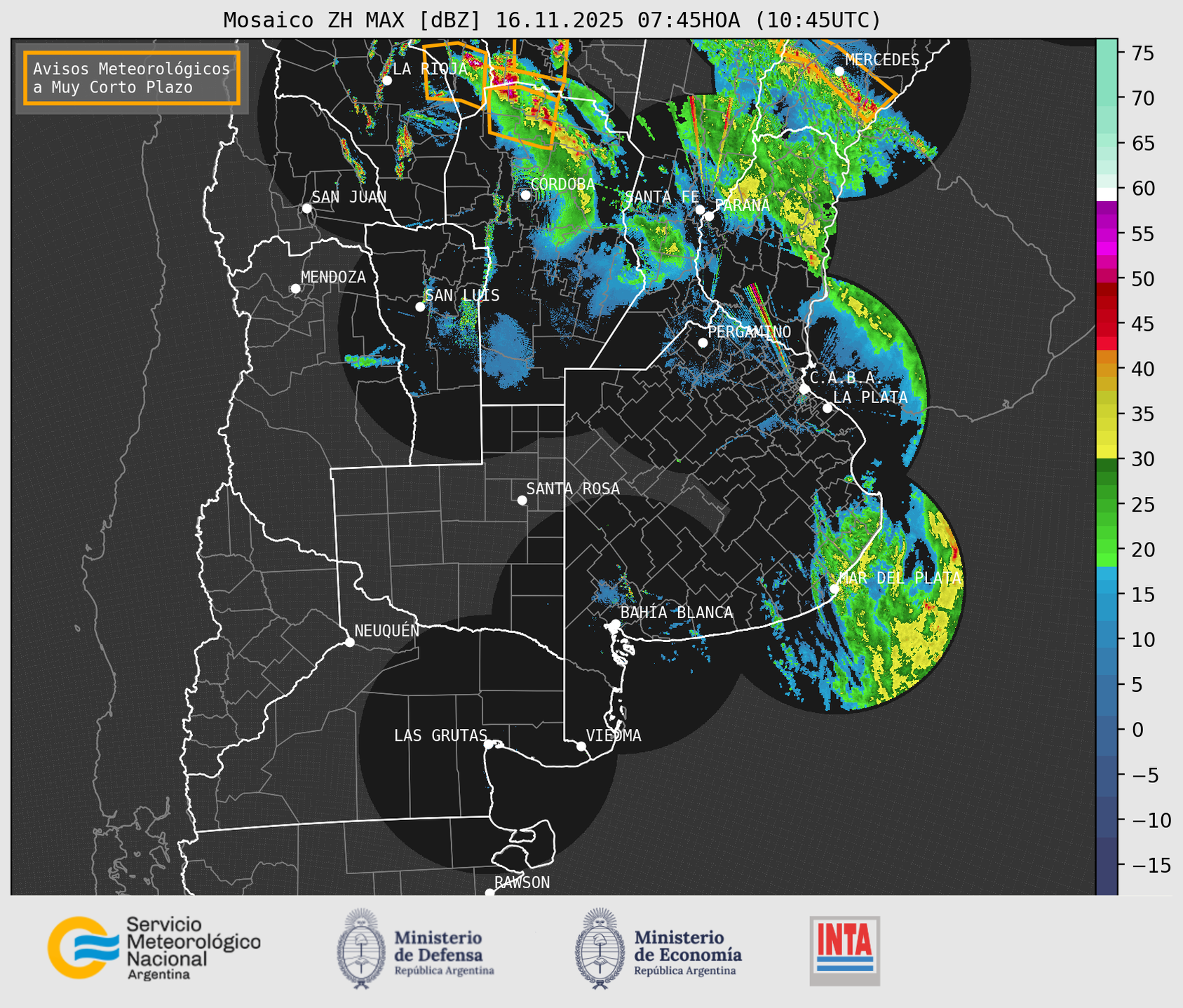1183x1008 pixels.
Task: Select the MERCEDES city marker
Action: click(839, 71)
